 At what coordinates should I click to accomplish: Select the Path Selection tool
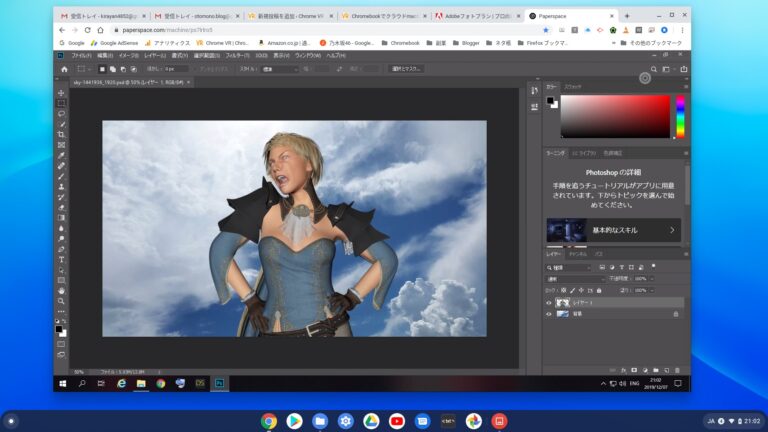coord(61,270)
